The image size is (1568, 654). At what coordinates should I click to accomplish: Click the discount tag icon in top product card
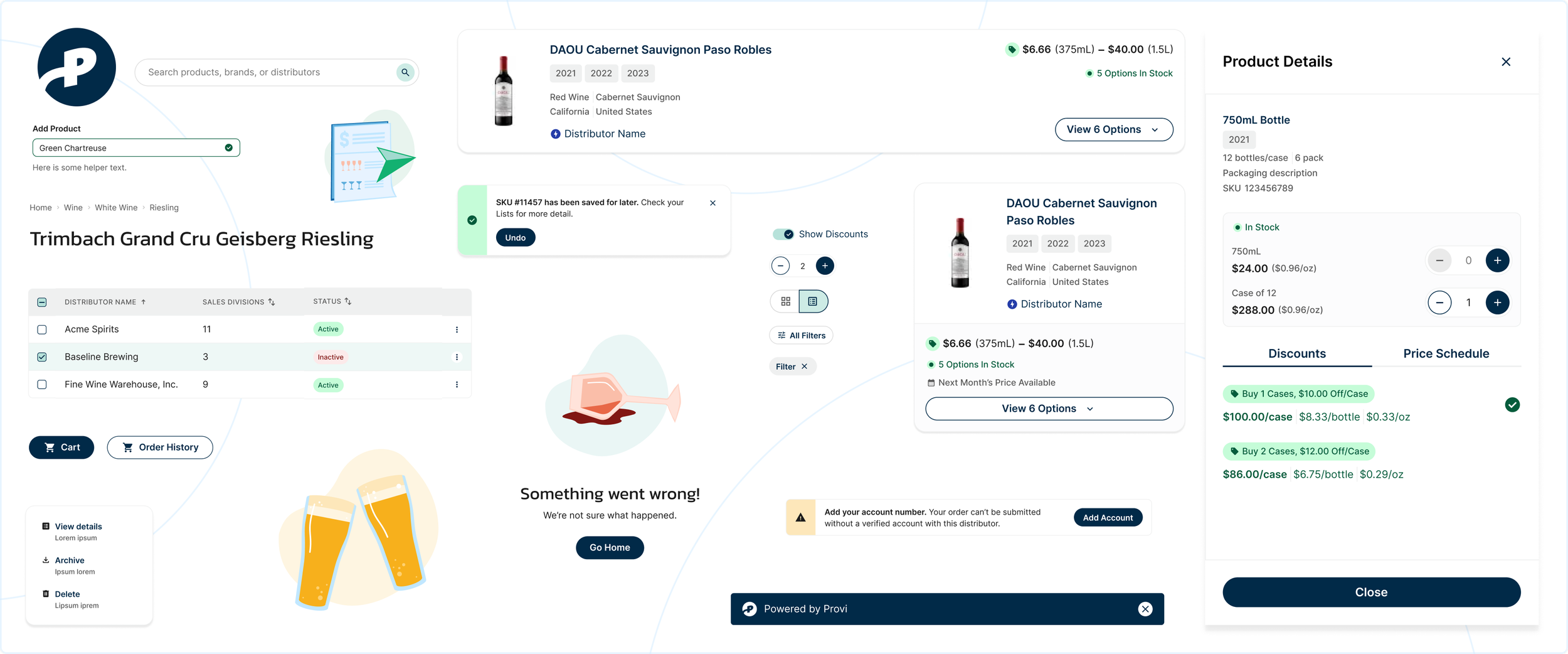(x=1012, y=50)
